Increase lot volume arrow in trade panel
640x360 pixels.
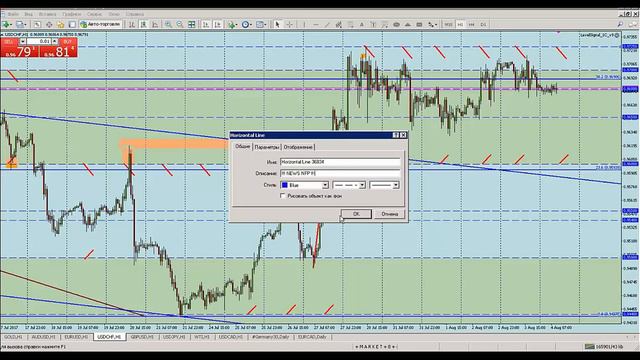(54, 41)
